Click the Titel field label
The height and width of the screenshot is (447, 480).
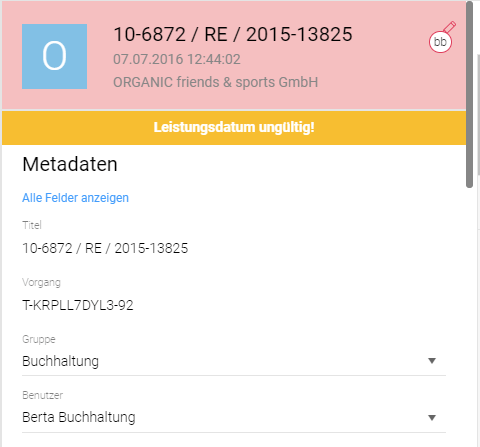pos(32,225)
